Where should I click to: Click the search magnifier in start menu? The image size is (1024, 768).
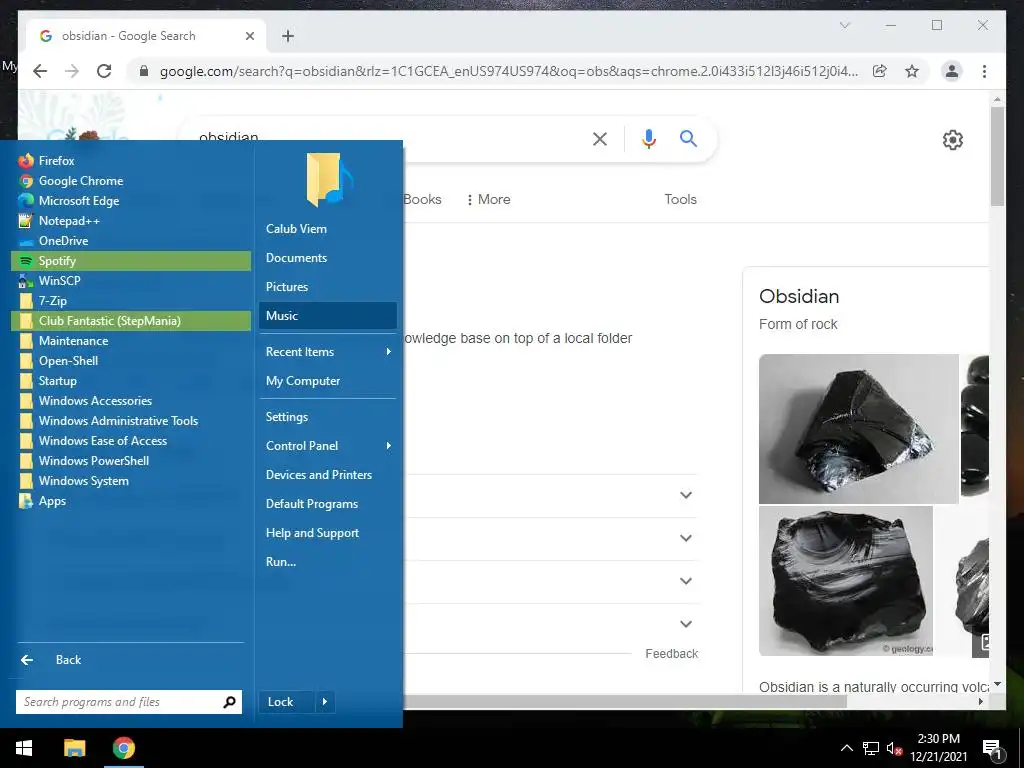229,702
